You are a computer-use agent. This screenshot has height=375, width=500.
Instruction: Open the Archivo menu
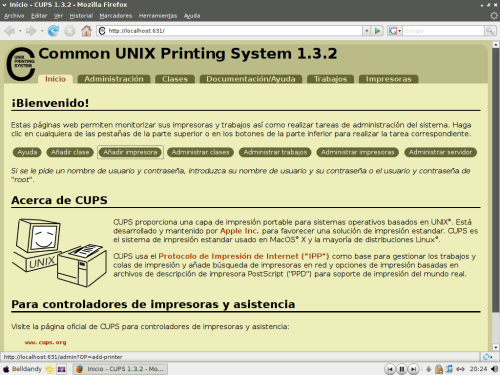[14, 16]
